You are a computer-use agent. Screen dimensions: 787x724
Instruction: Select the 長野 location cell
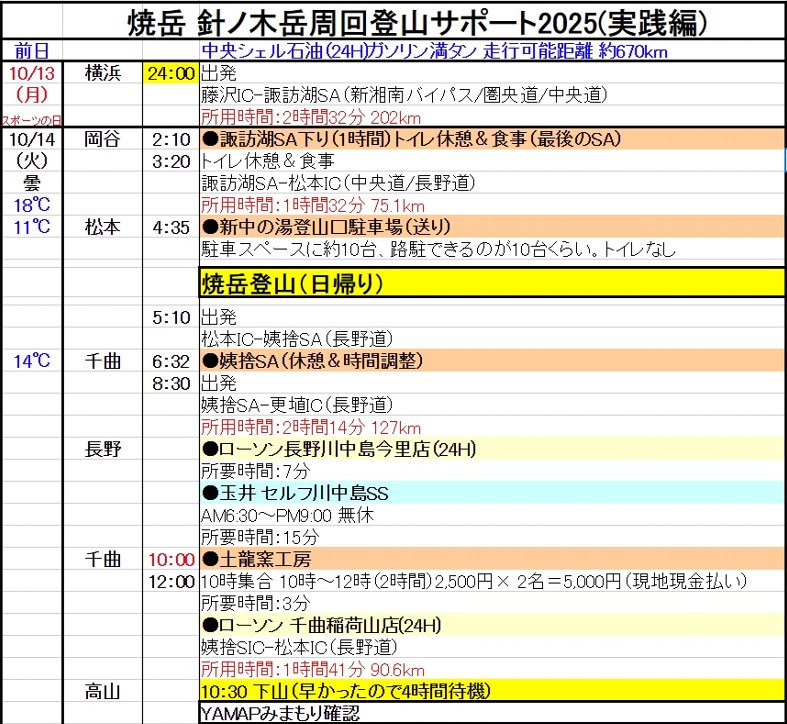point(103,449)
